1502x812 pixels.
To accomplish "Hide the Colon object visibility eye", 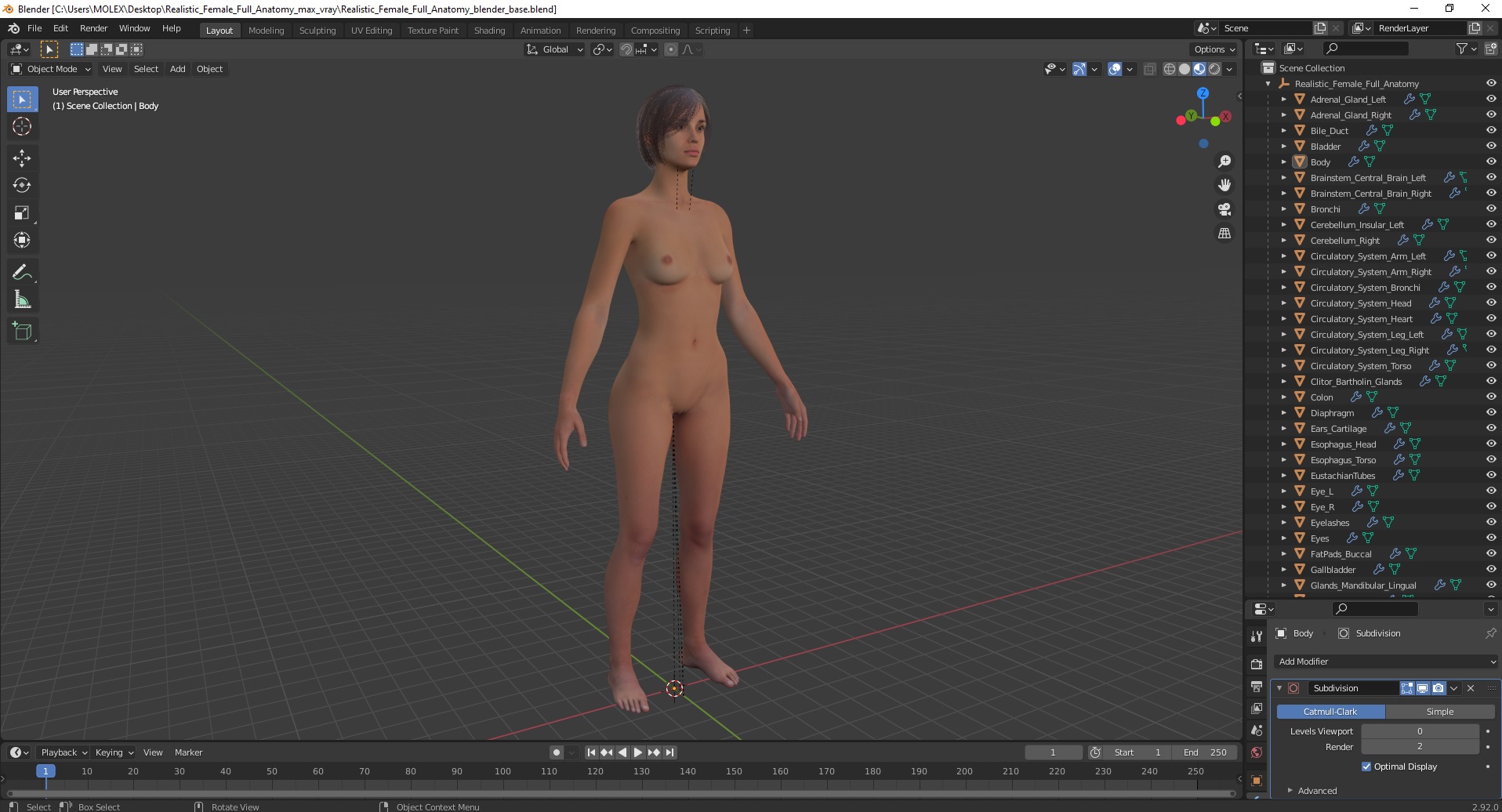I will click(1491, 397).
